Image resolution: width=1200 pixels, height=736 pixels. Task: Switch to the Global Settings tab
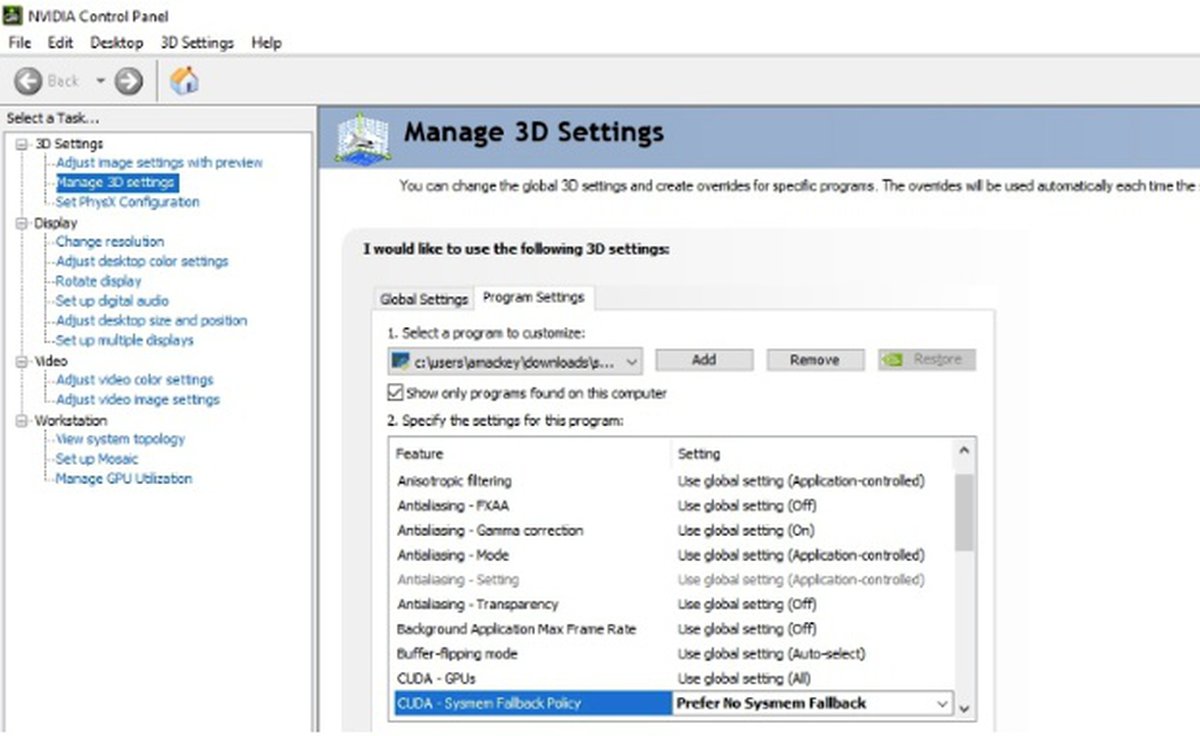point(423,299)
